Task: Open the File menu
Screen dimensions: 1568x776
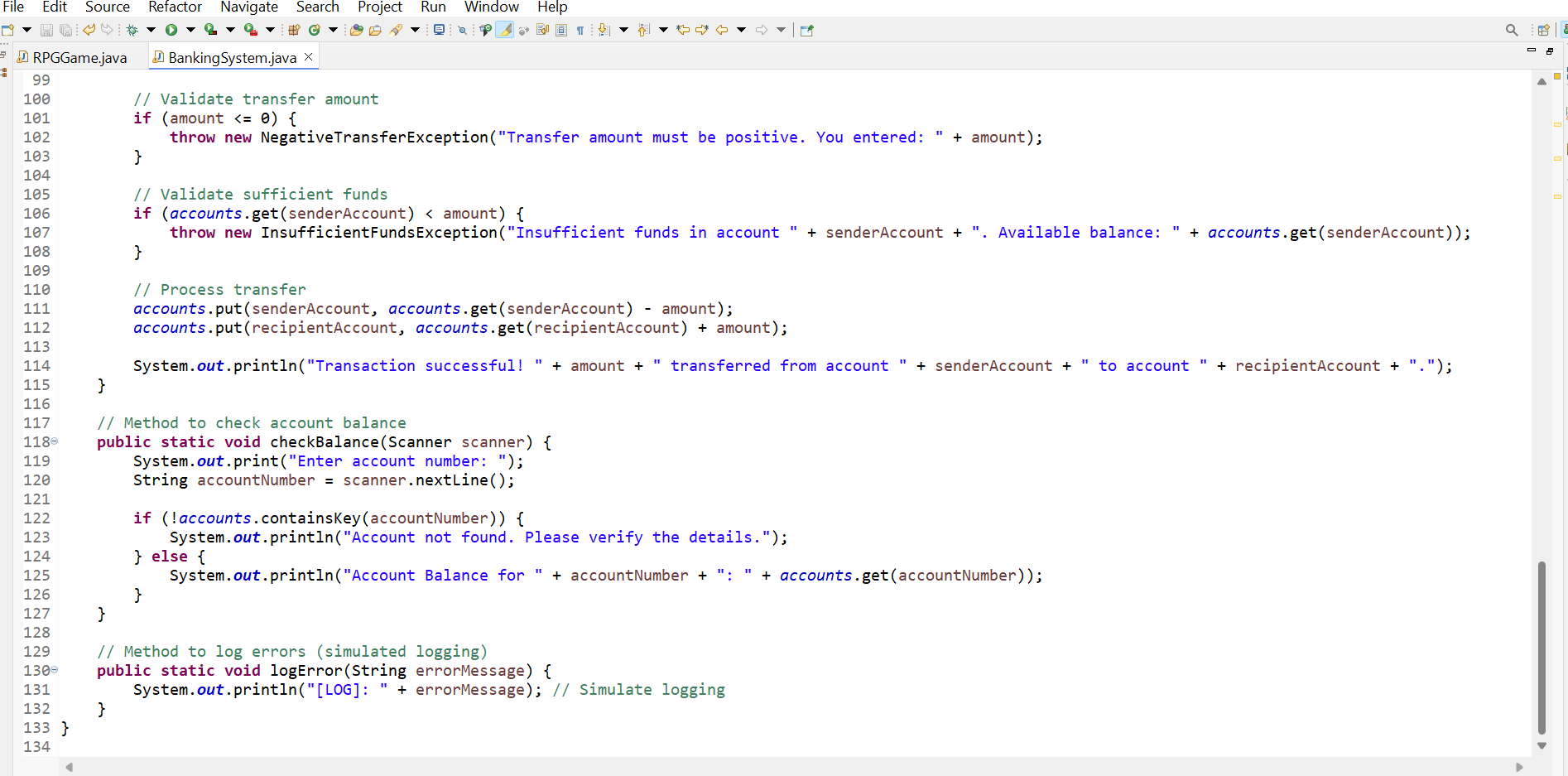Action: coord(13,7)
